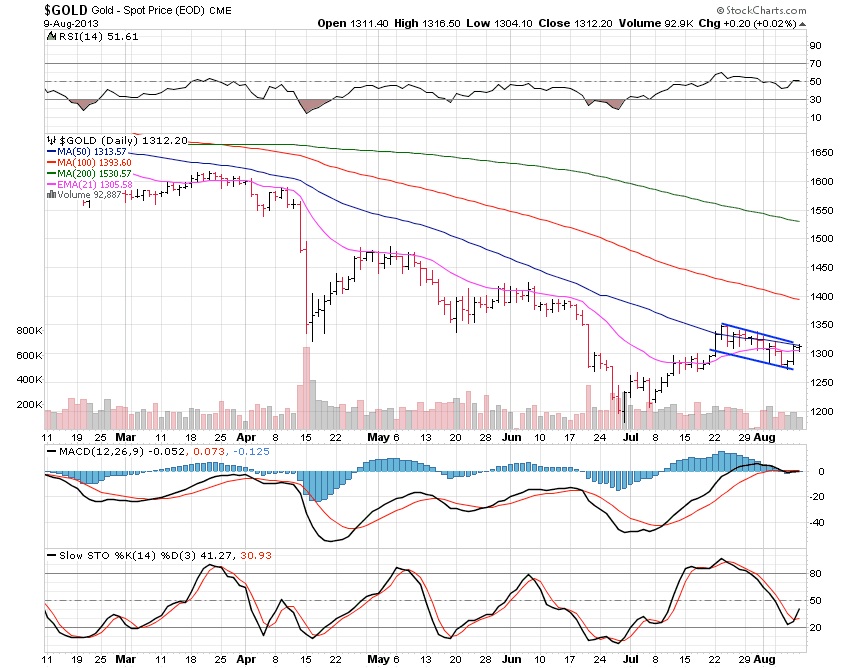Click the May label on bottom date axis
The width and height of the screenshot is (850, 668).
pos(378,659)
